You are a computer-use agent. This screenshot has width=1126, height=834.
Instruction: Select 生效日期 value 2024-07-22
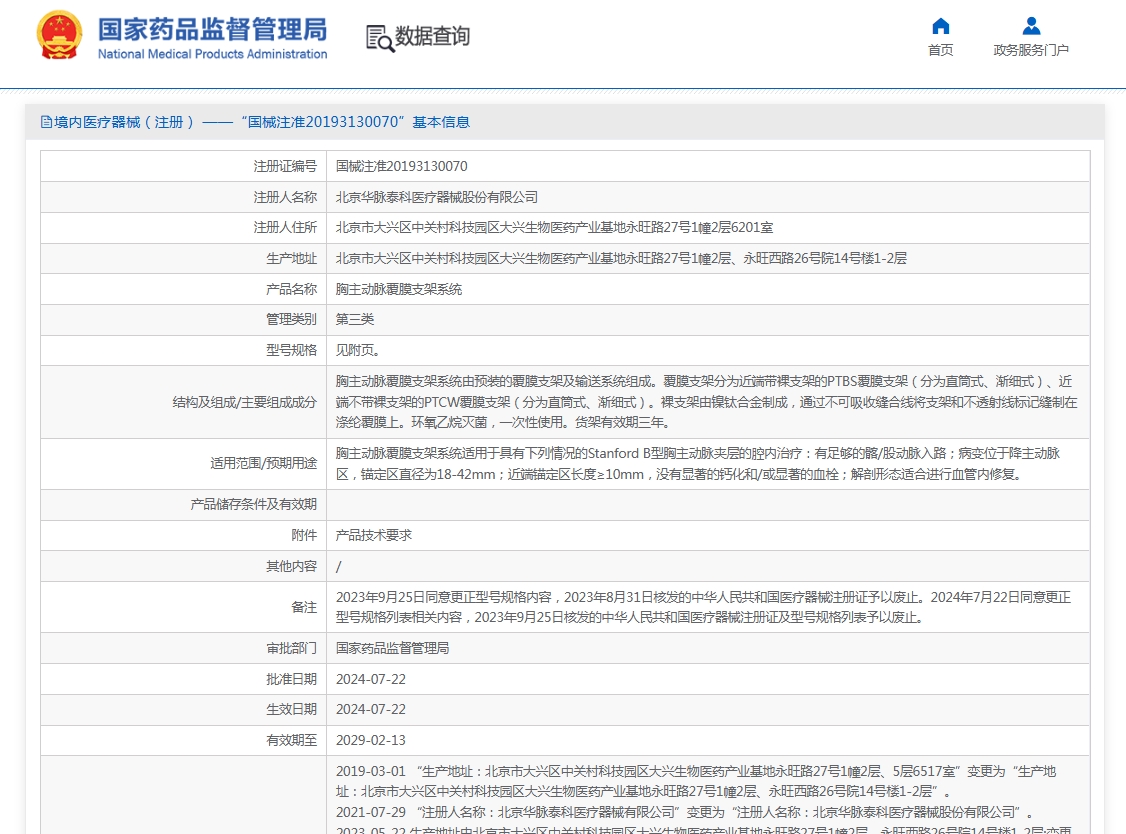point(371,710)
